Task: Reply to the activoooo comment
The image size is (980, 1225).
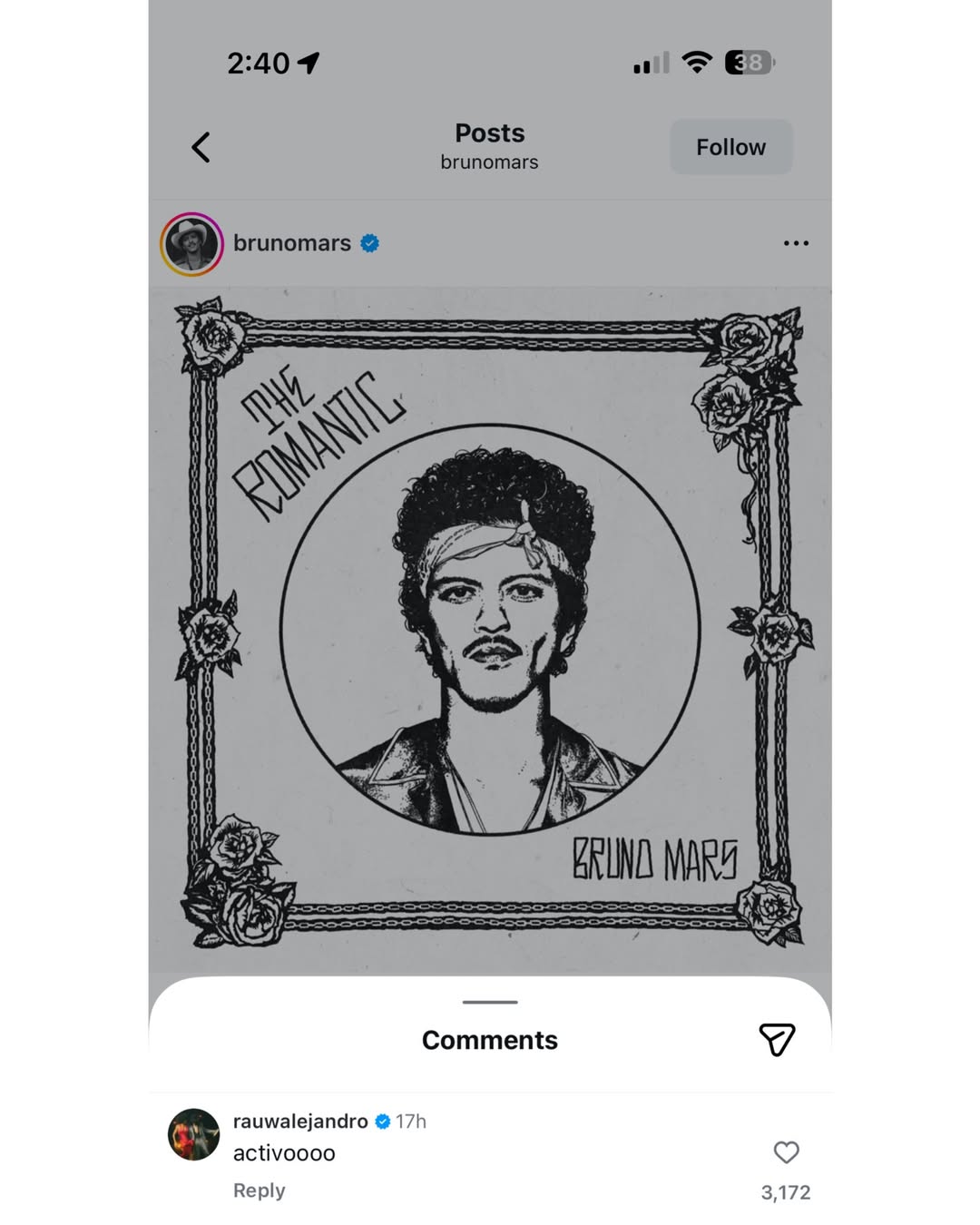Action: pyautogui.click(x=259, y=1191)
